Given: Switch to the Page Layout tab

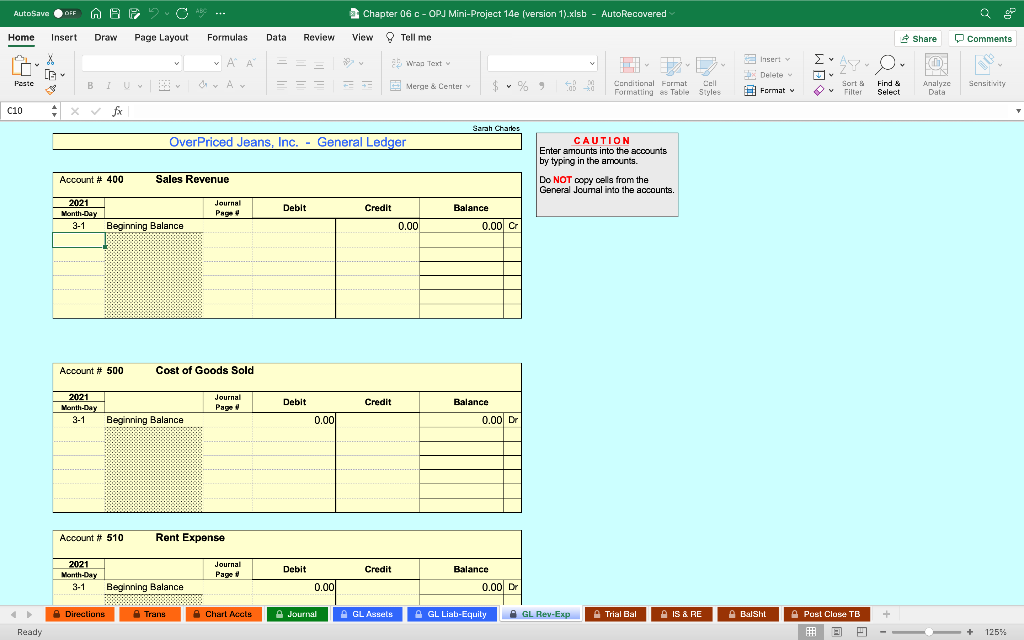Looking at the screenshot, I should 161,37.
